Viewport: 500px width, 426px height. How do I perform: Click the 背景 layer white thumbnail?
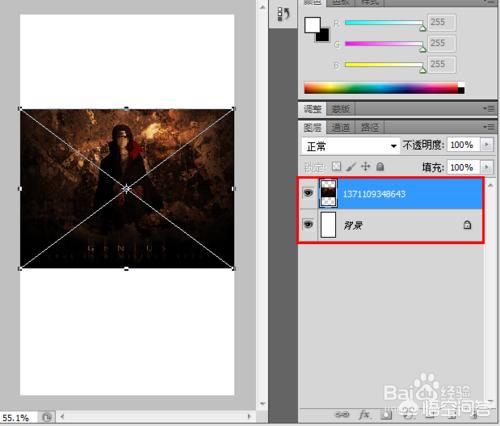[x=328, y=225]
